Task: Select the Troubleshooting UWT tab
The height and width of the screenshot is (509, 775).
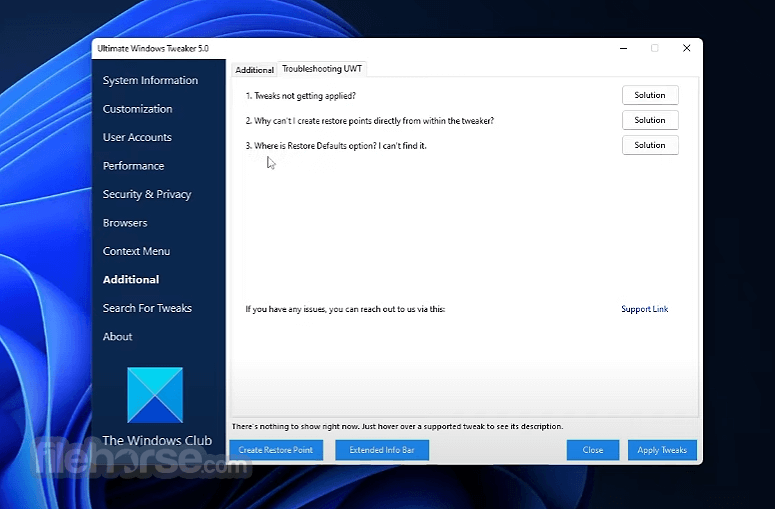Action: 322,69
